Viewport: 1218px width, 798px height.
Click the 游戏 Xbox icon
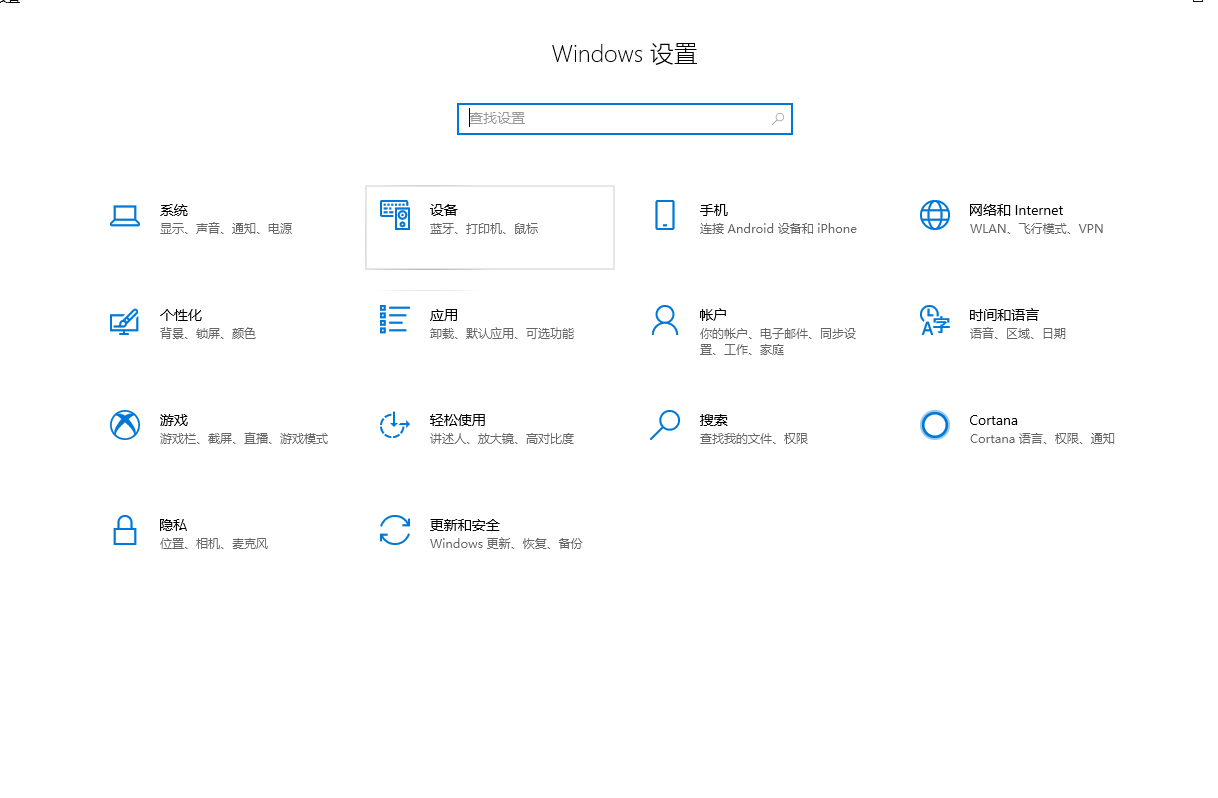click(124, 425)
